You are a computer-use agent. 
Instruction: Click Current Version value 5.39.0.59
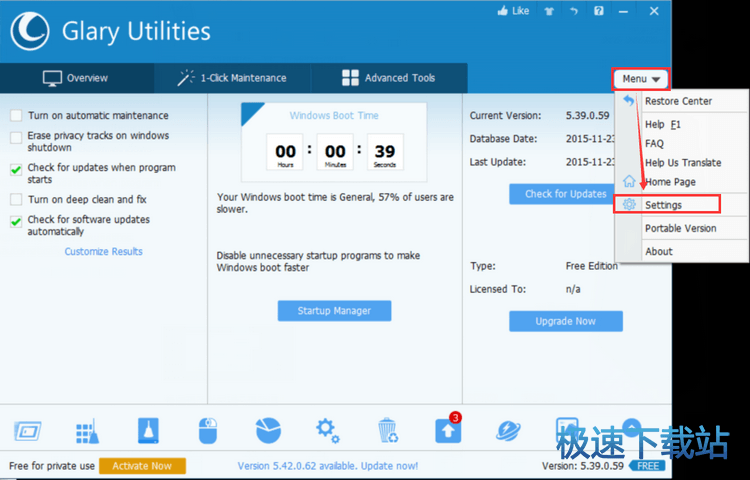[x=588, y=115]
